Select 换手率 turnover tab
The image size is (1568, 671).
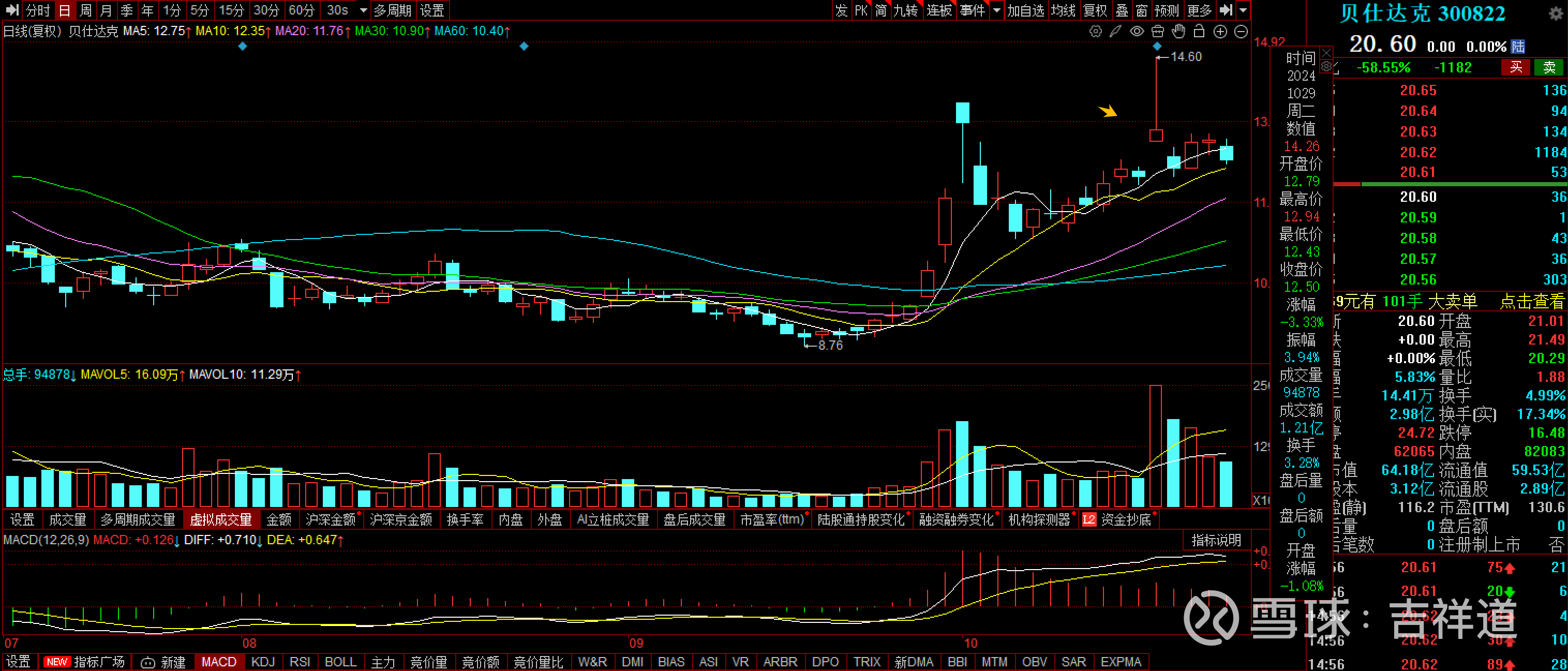click(465, 519)
